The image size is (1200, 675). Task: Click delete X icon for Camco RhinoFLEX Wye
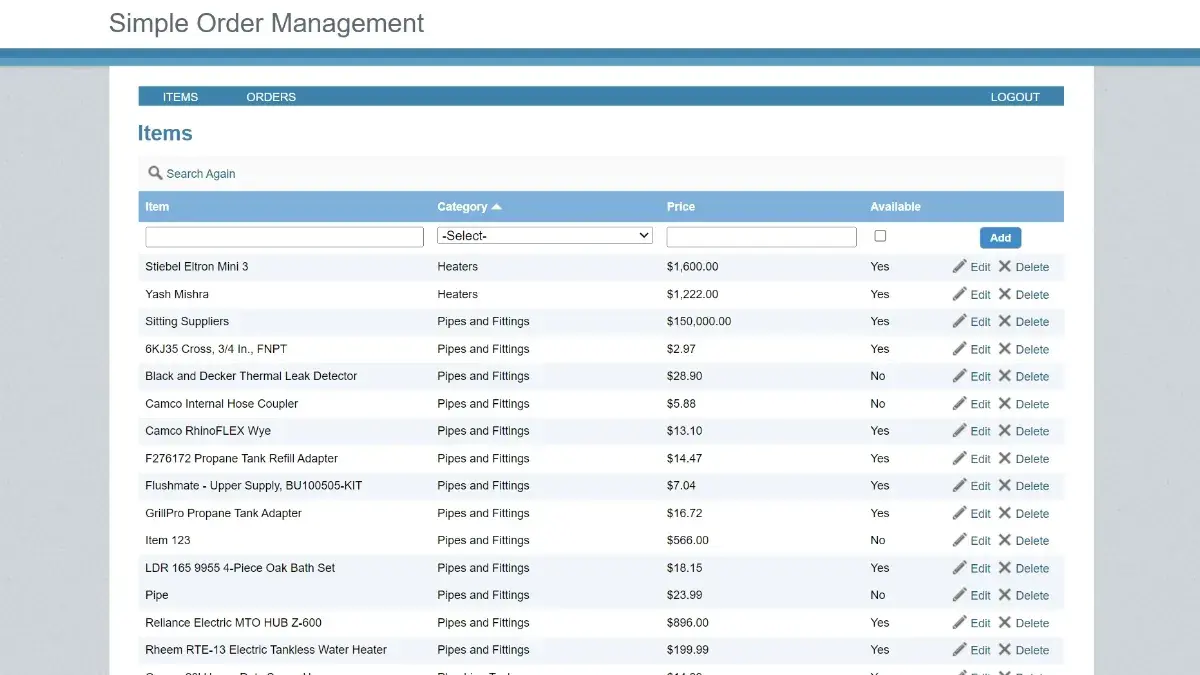[1005, 431]
